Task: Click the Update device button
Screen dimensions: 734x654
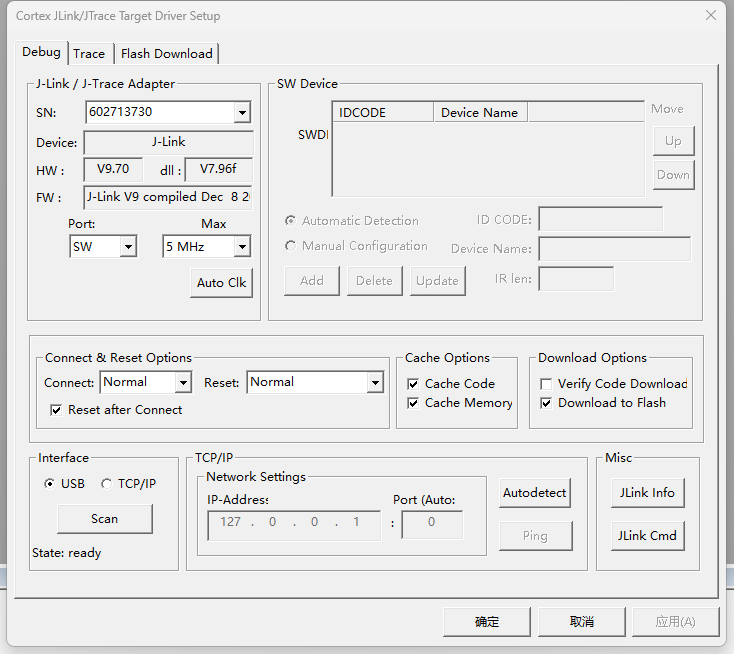Action: 438,281
